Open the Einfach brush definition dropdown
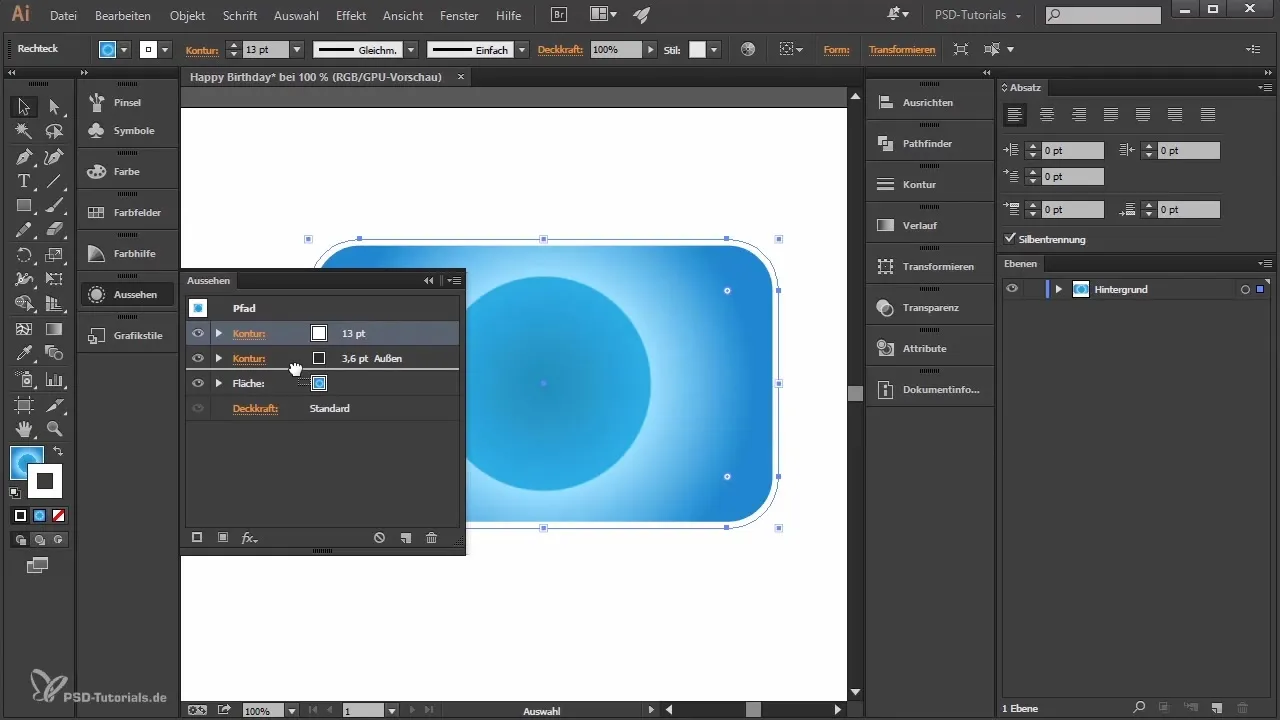1280x720 pixels. pos(521,50)
